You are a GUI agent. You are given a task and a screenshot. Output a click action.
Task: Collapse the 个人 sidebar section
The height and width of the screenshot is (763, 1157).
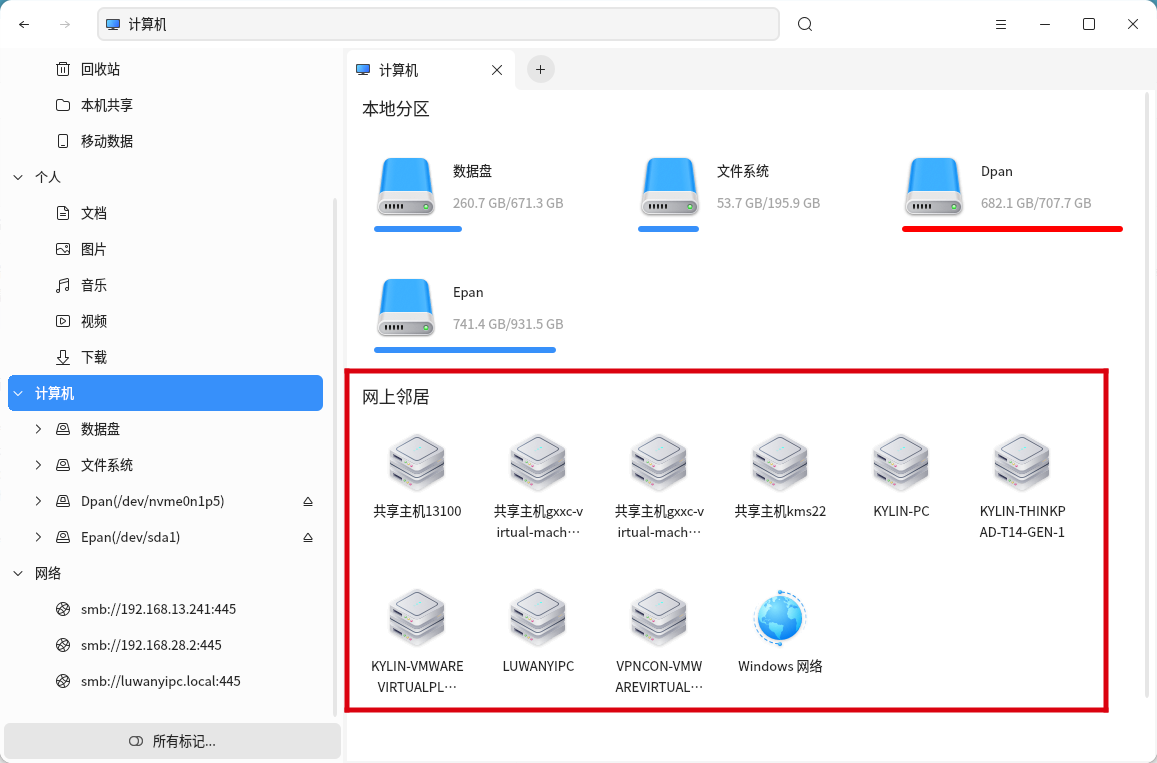[x=18, y=176]
